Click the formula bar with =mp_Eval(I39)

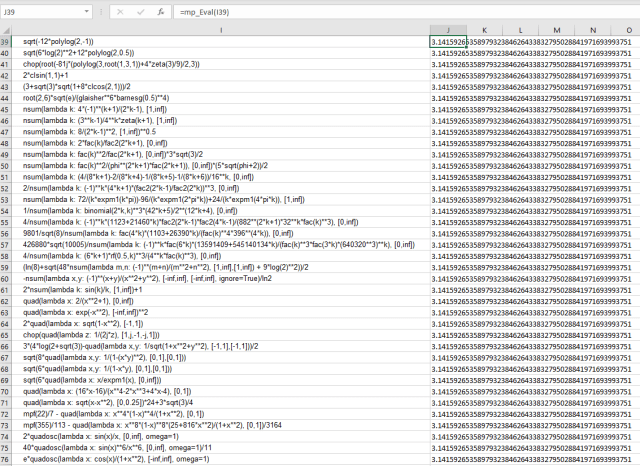point(400,10)
